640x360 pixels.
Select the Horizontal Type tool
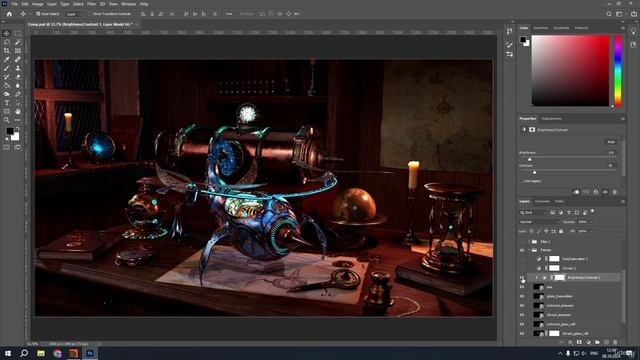click(x=7, y=103)
